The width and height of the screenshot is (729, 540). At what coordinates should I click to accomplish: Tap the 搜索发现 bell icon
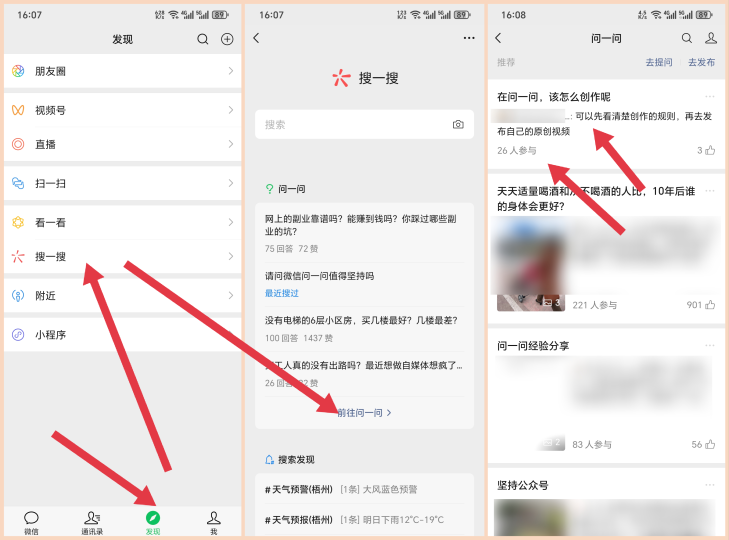coord(269,460)
